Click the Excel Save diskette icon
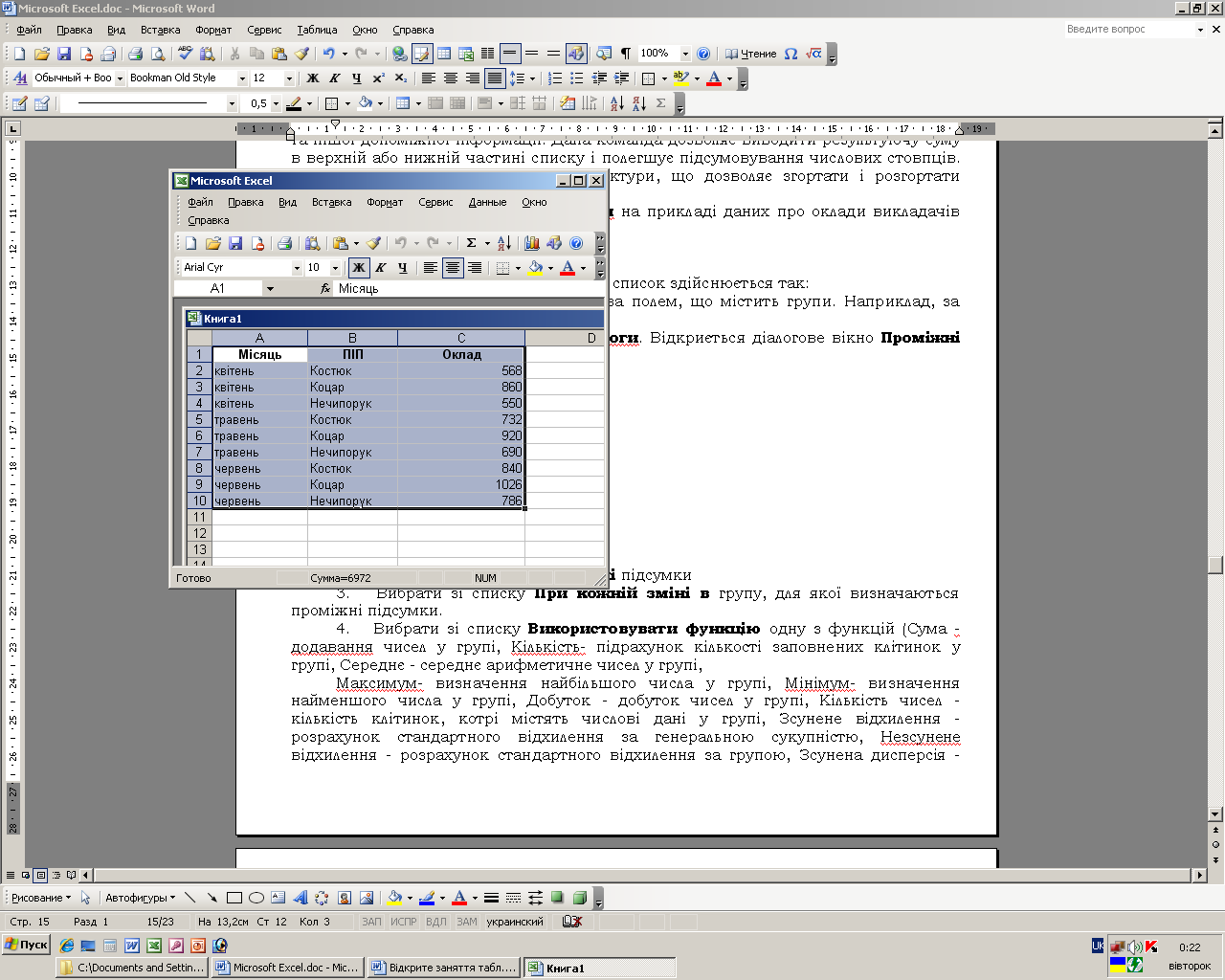1225x980 pixels. [x=235, y=243]
